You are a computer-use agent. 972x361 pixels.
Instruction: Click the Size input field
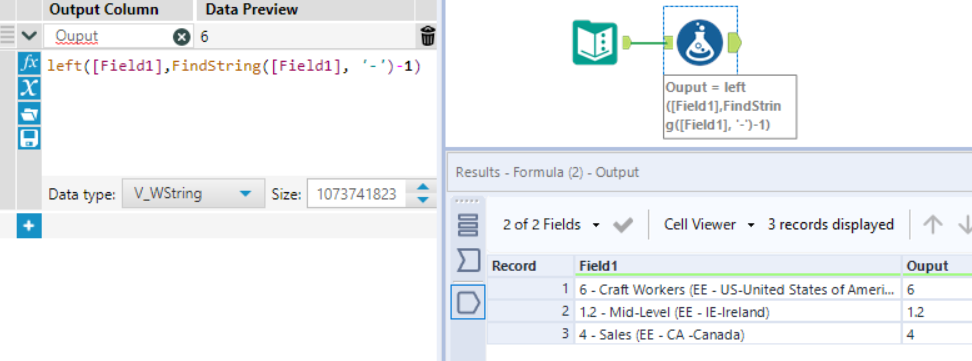(x=356, y=194)
